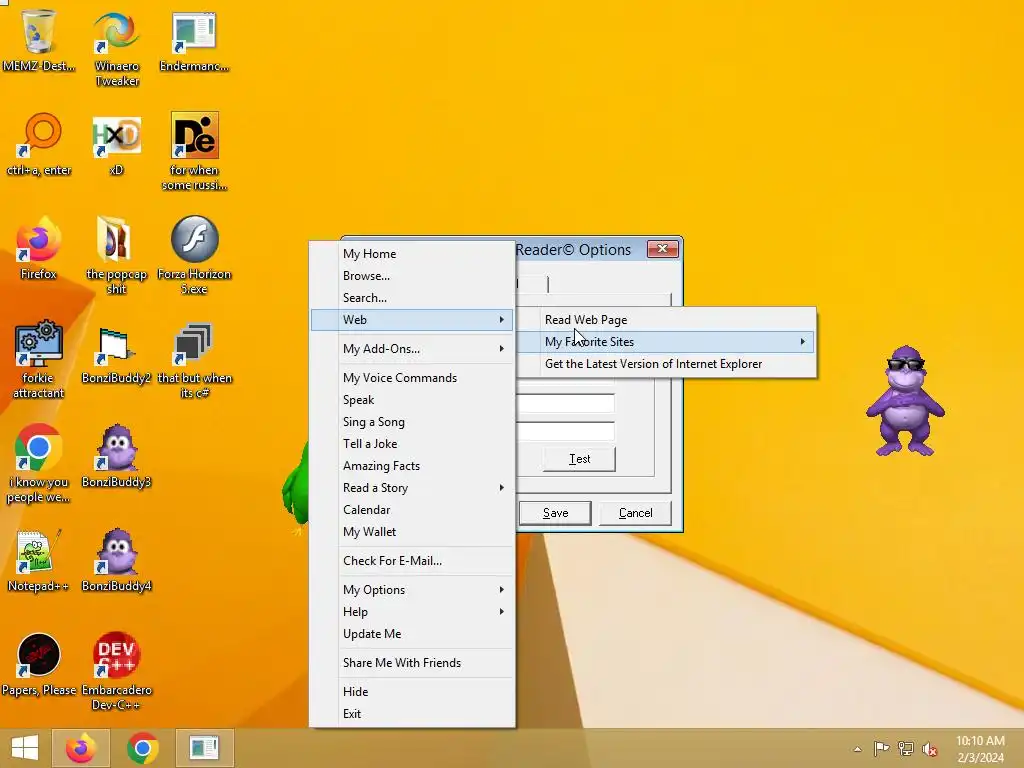Screen dimensions: 1024x768
Task: Select Sing a Song menu entry
Action: [x=412, y=422]
